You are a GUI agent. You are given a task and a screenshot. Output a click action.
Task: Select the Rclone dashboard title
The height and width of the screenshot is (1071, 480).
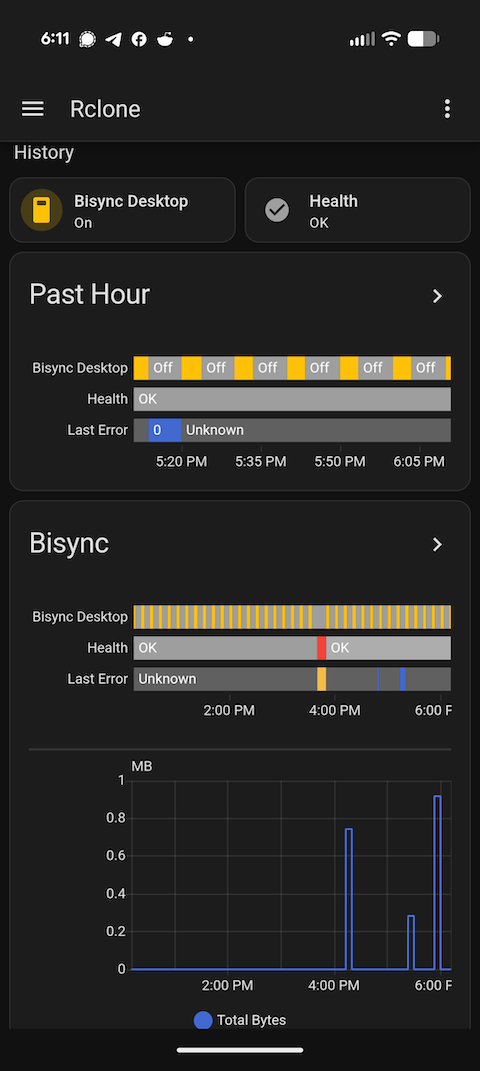[x=105, y=109]
